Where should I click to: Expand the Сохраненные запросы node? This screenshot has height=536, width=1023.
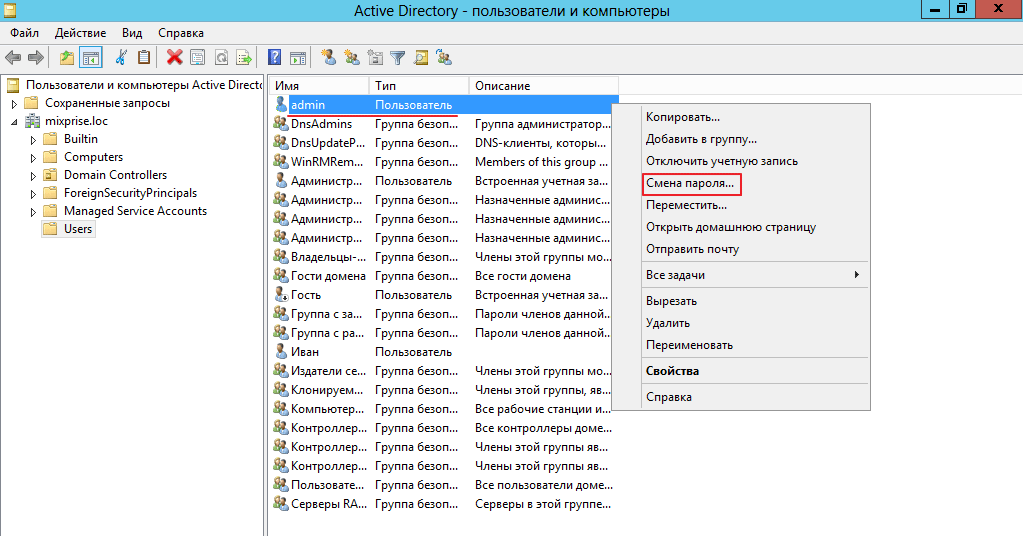point(14,104)
